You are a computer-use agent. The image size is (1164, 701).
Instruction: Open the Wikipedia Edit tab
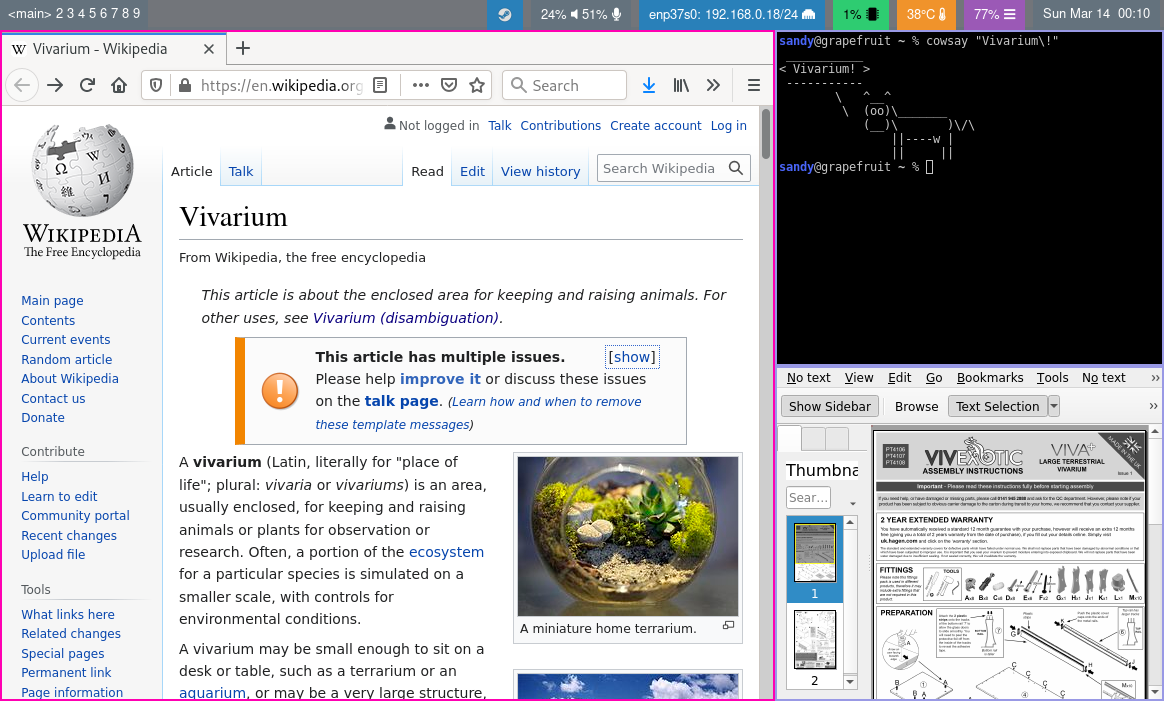point(472,172)
